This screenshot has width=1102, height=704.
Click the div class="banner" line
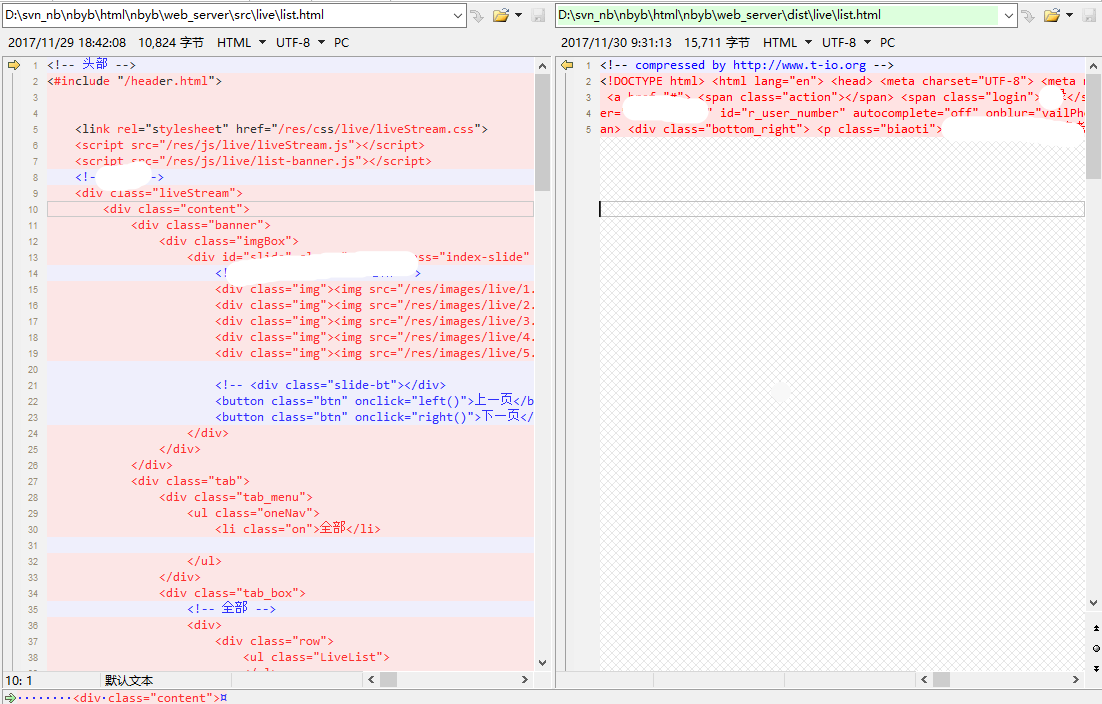(200, 226)
